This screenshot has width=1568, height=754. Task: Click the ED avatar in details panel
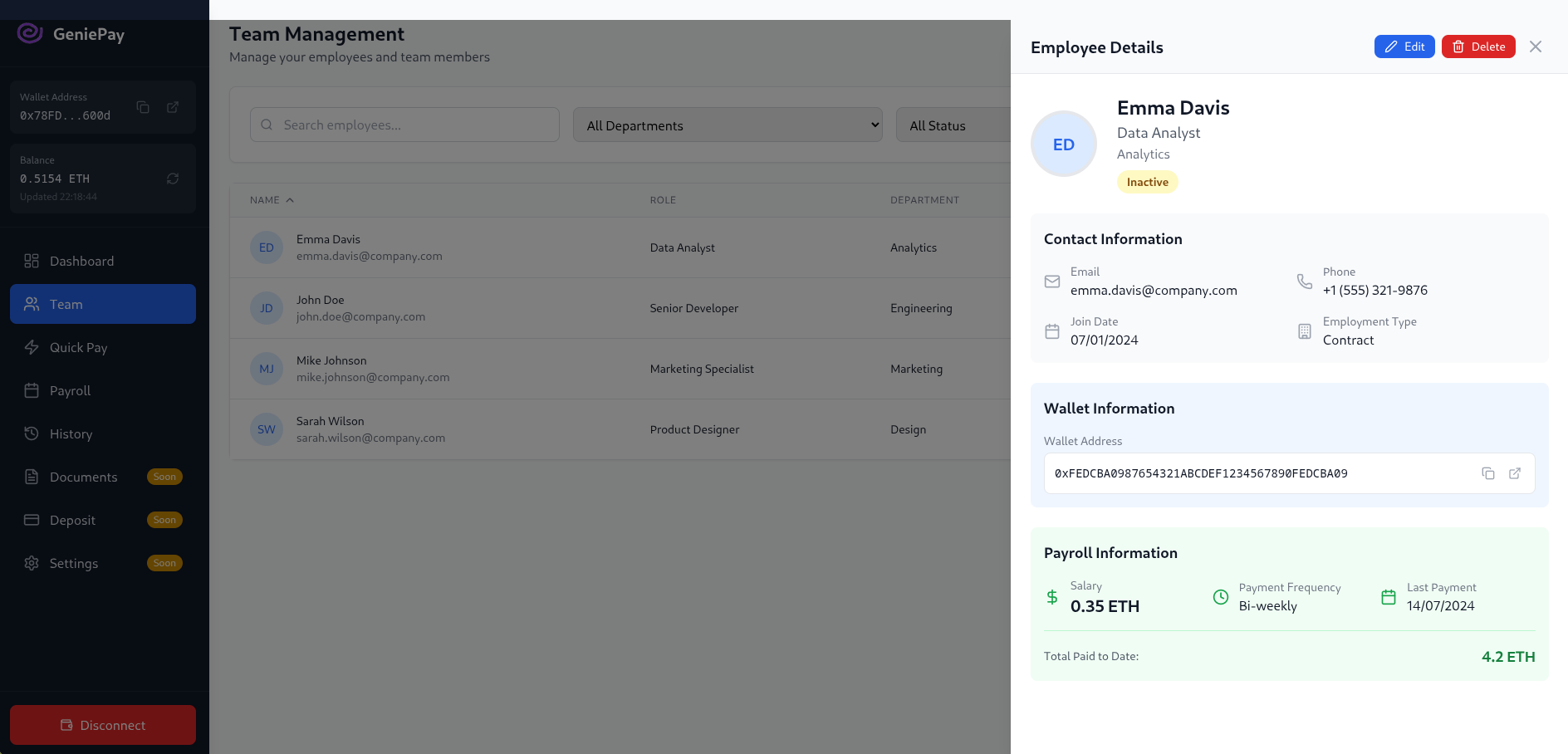[x=1063, y=144]
